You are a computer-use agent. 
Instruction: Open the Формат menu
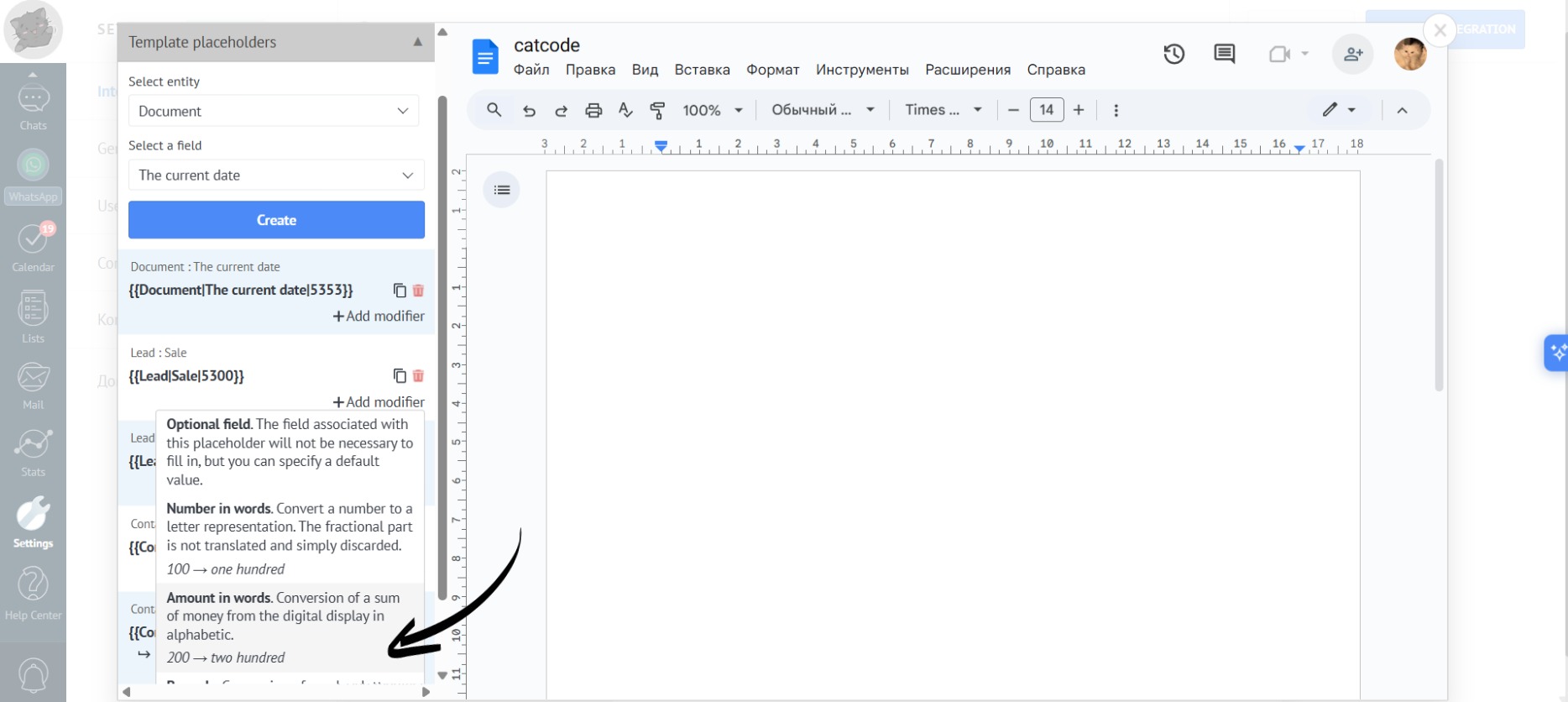point(772,70)
